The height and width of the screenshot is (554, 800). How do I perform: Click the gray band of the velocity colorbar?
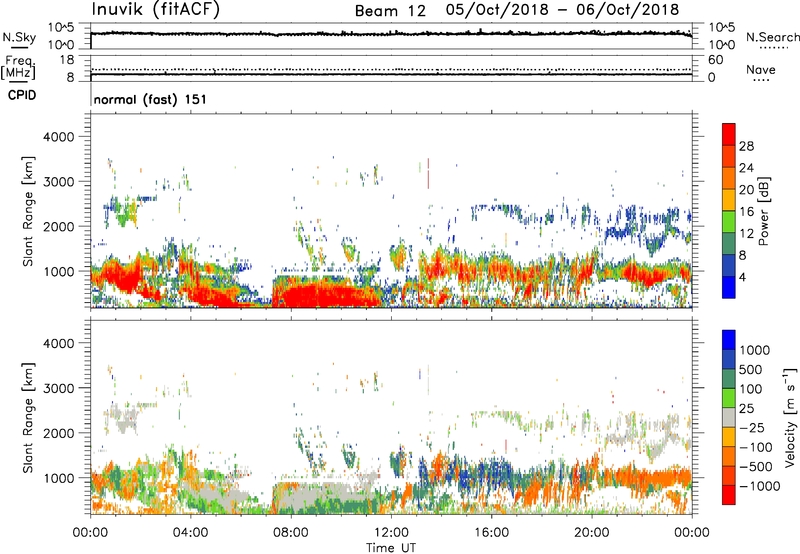point(729,417)
